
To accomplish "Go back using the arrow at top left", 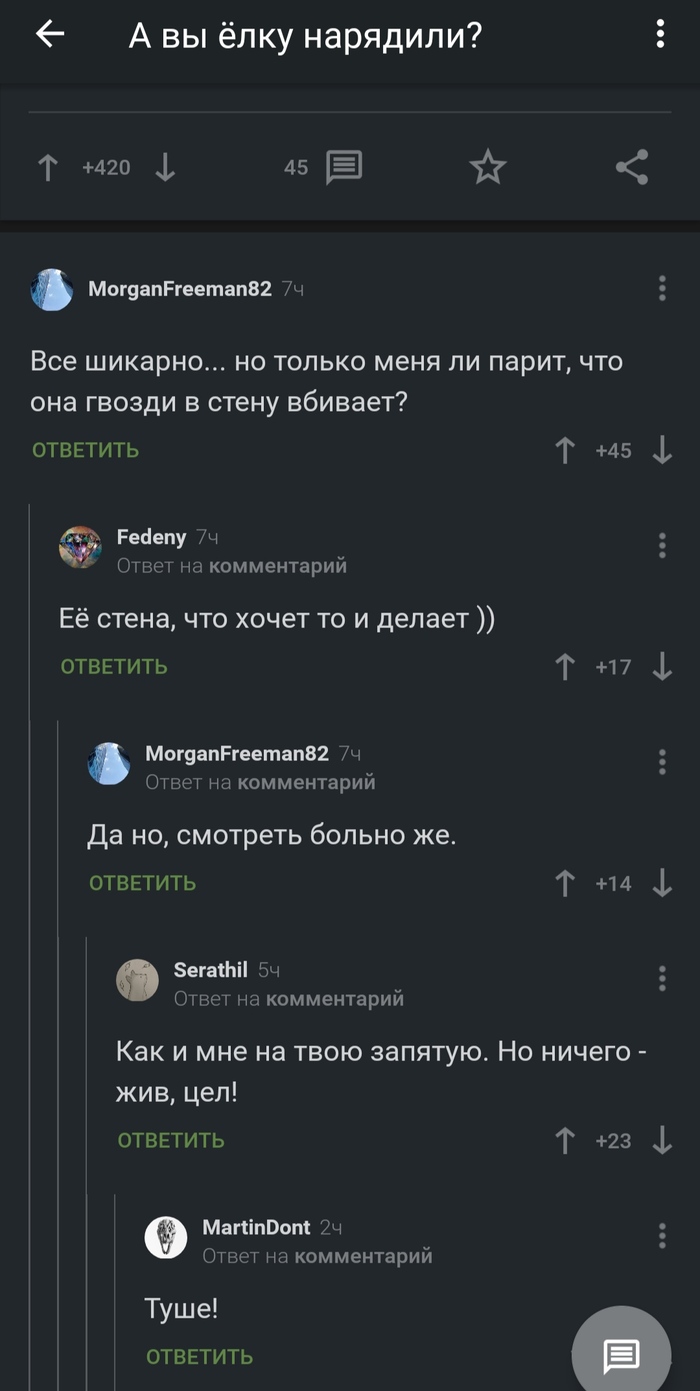I will coord(48,34).
